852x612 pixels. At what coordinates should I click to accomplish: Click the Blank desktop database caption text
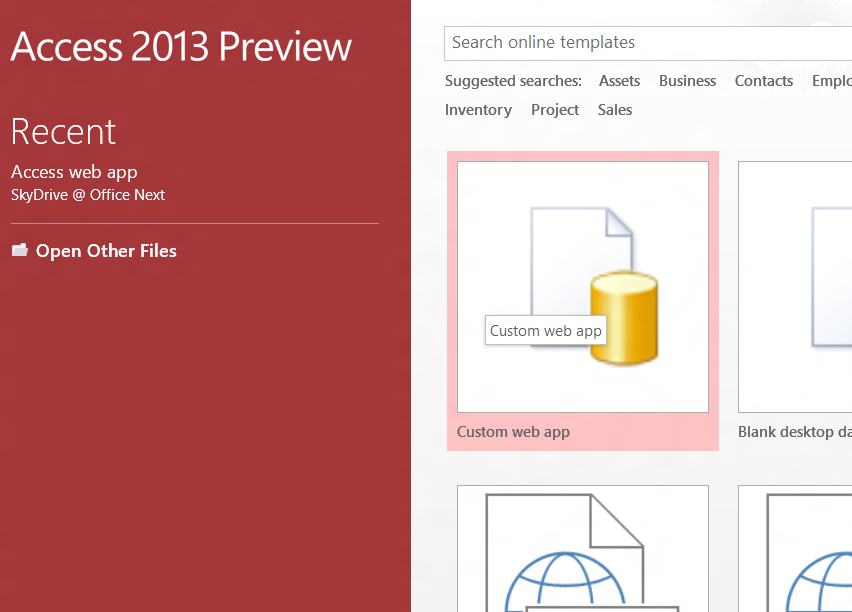(794, 432)
